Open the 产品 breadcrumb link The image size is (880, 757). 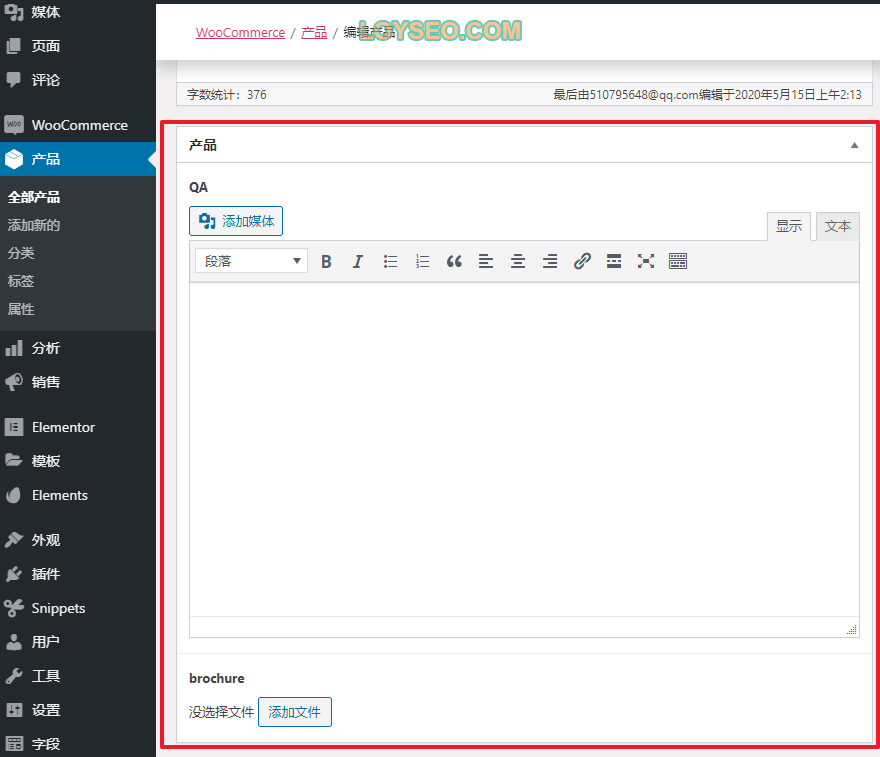[x=314, y=33]
